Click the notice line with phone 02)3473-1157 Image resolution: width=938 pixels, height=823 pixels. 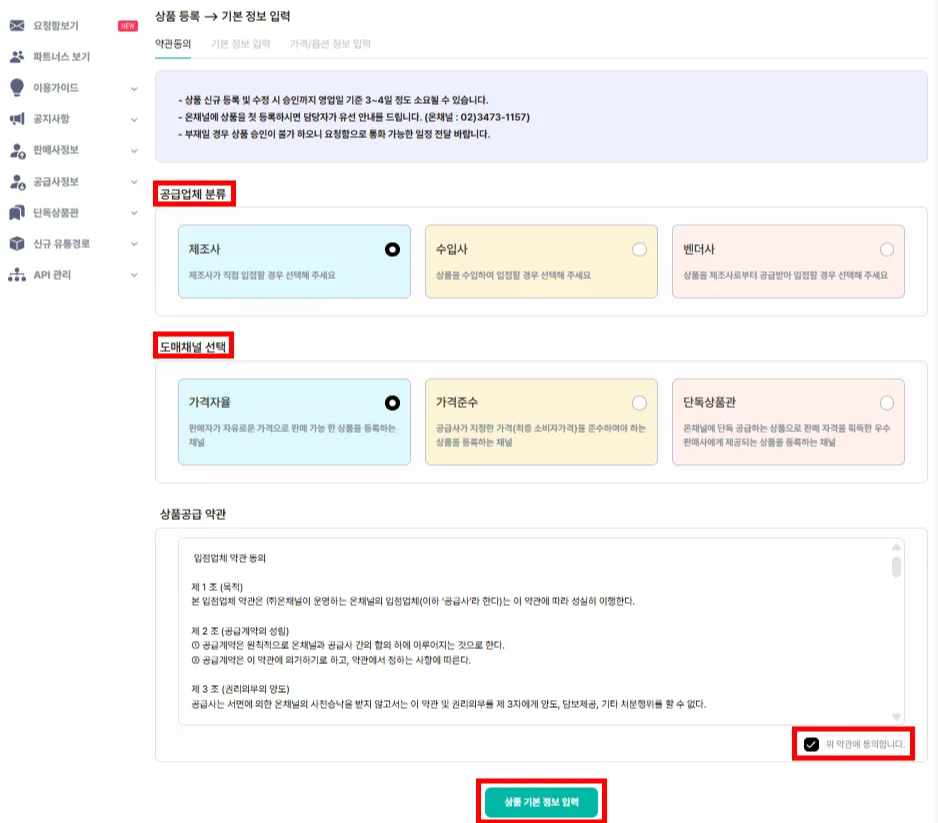click(x=354, y=117)
